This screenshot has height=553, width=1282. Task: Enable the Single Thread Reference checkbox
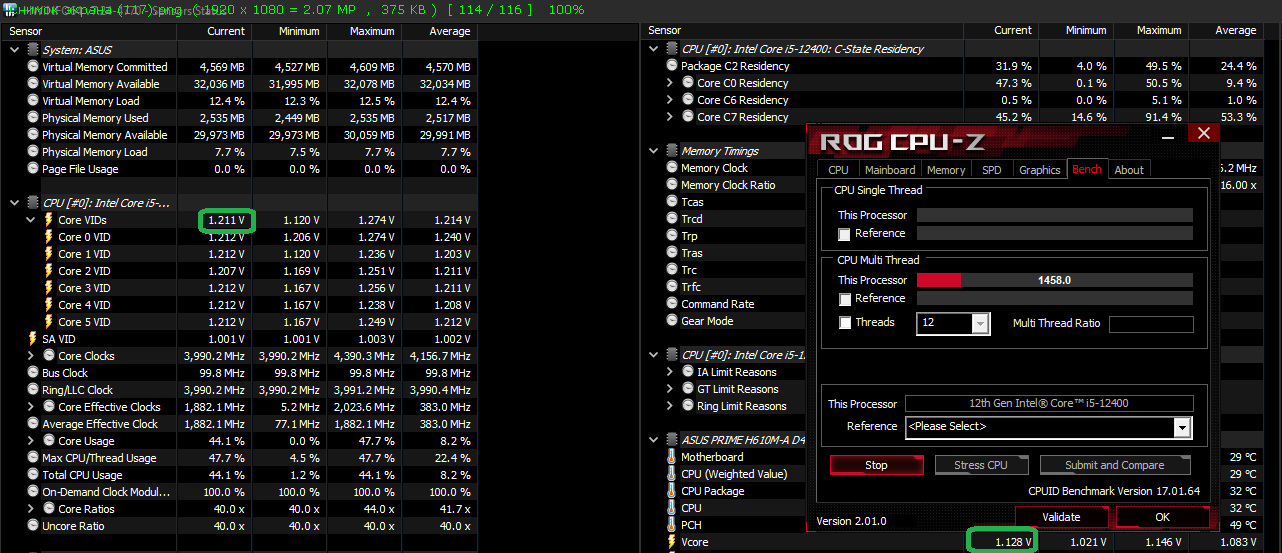[x=845, y=234]
